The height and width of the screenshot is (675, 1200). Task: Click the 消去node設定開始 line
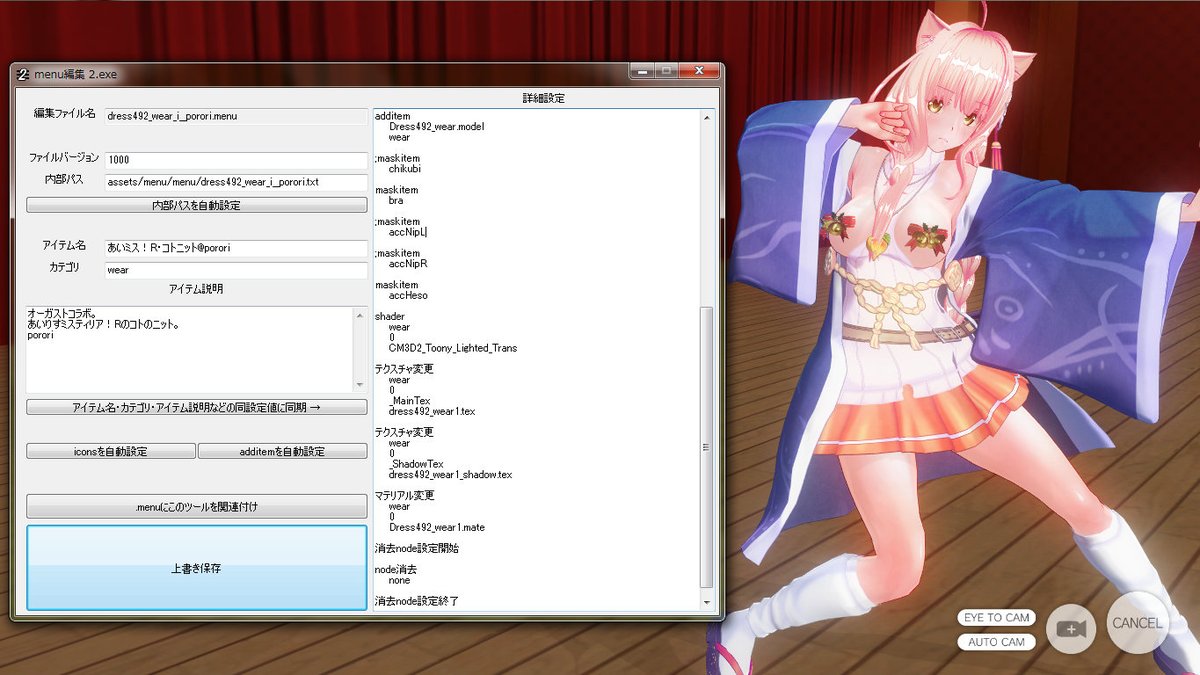416,548
